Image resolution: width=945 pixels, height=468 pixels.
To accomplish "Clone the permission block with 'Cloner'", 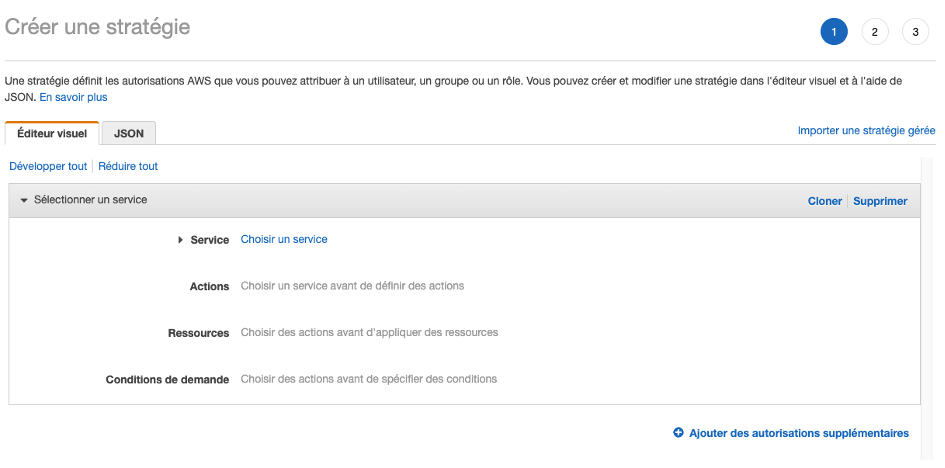I will 825,201.
